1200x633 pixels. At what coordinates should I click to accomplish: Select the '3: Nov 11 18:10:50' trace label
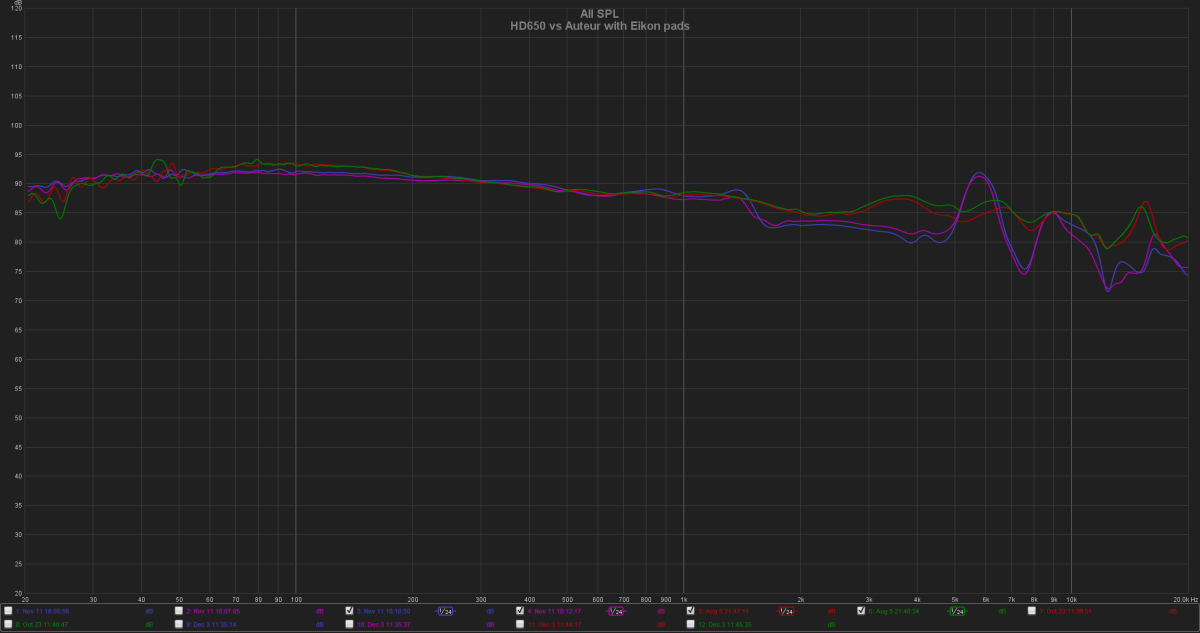click(x=383, y=611)
